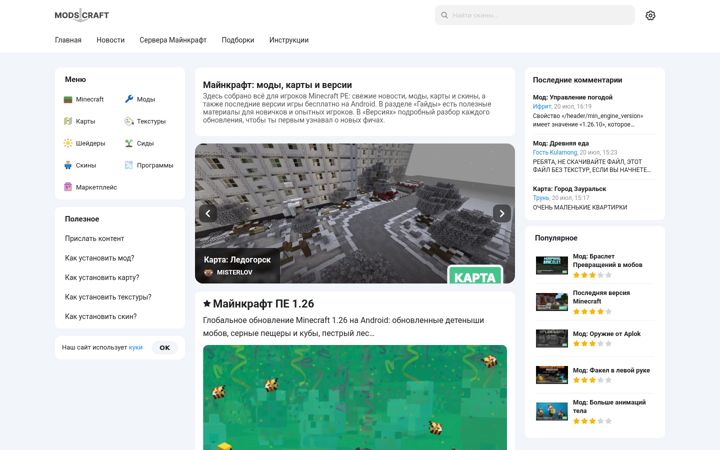Open Мод: Оружие от Aplok
This screenshot has height=450, width=720.
pyautogui.click(x=607, y=334)
